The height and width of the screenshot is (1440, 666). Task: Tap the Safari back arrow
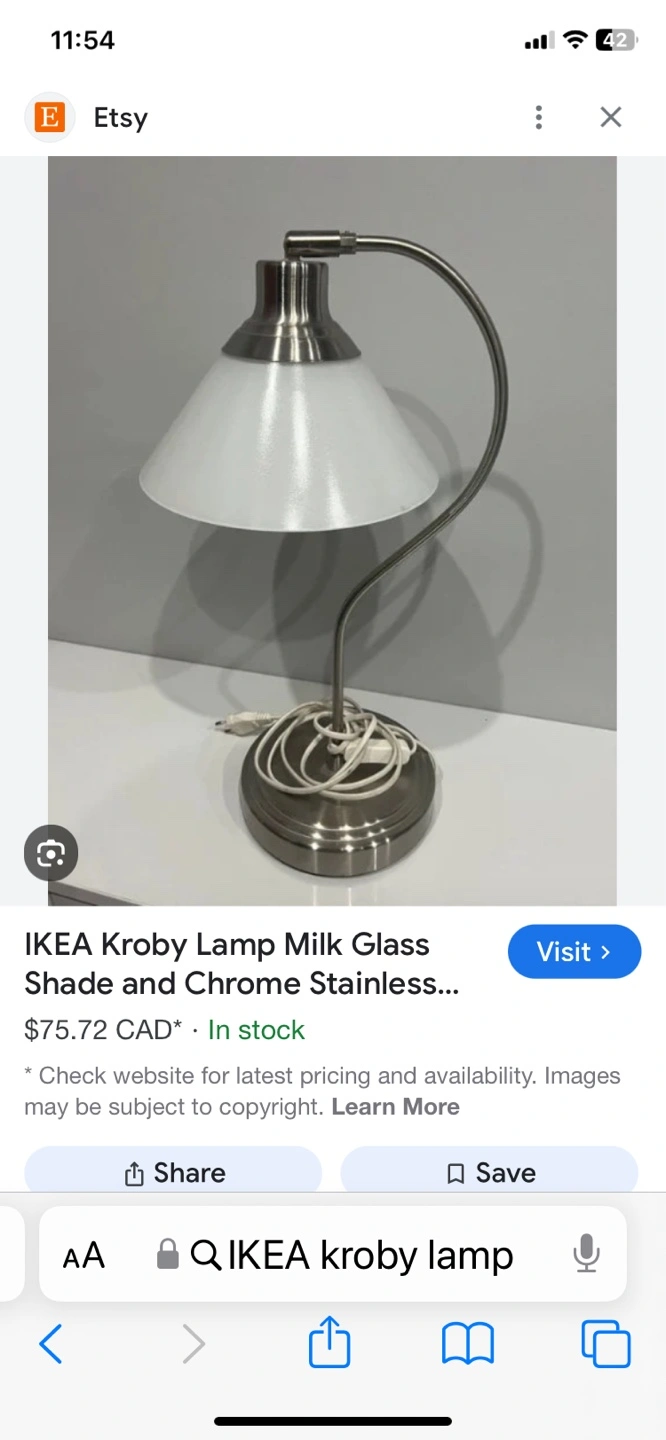(x=51, y=1344)
